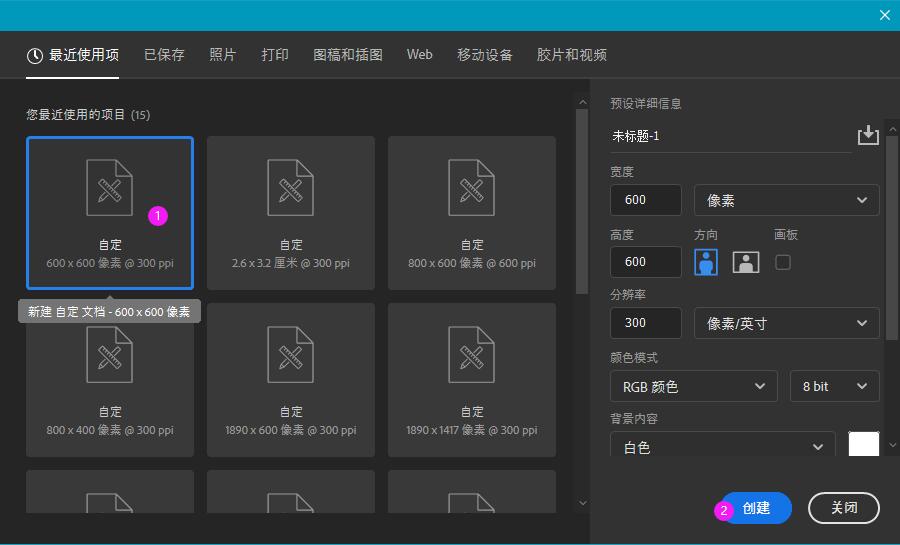Click the 创建 button
Viewport: 900px width, 545px height.
(756, 508)
